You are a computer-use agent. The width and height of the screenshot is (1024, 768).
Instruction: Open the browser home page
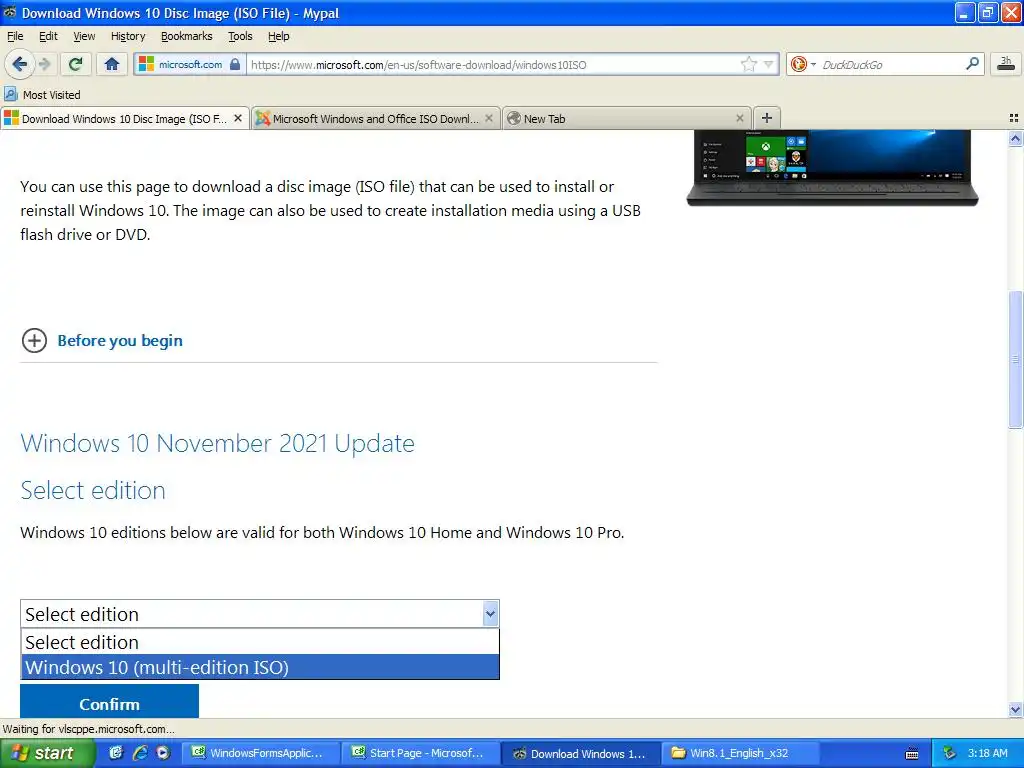(x=112, y=64)
